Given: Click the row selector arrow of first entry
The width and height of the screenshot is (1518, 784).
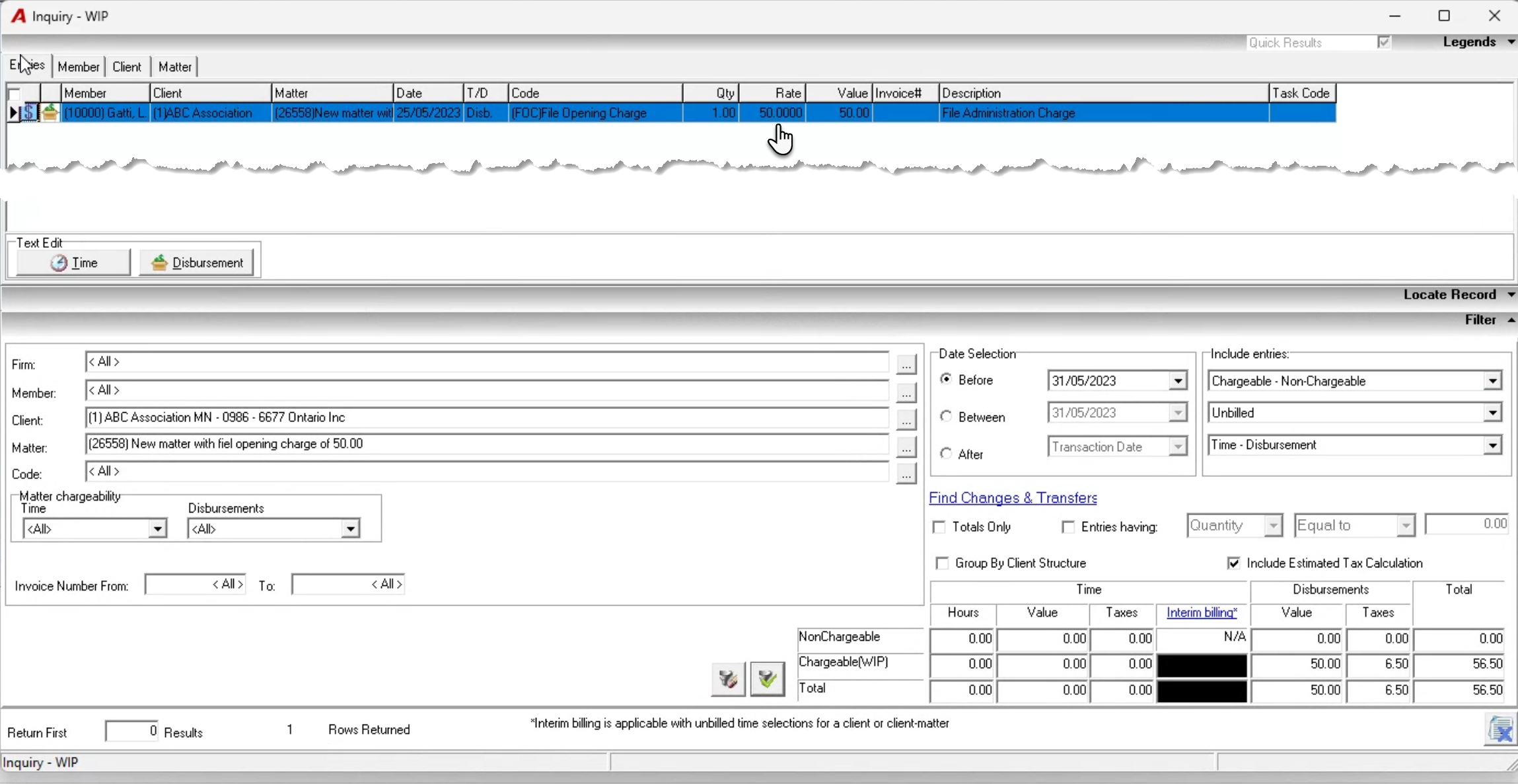Looking at the screenshot, I should pos(13,113).
